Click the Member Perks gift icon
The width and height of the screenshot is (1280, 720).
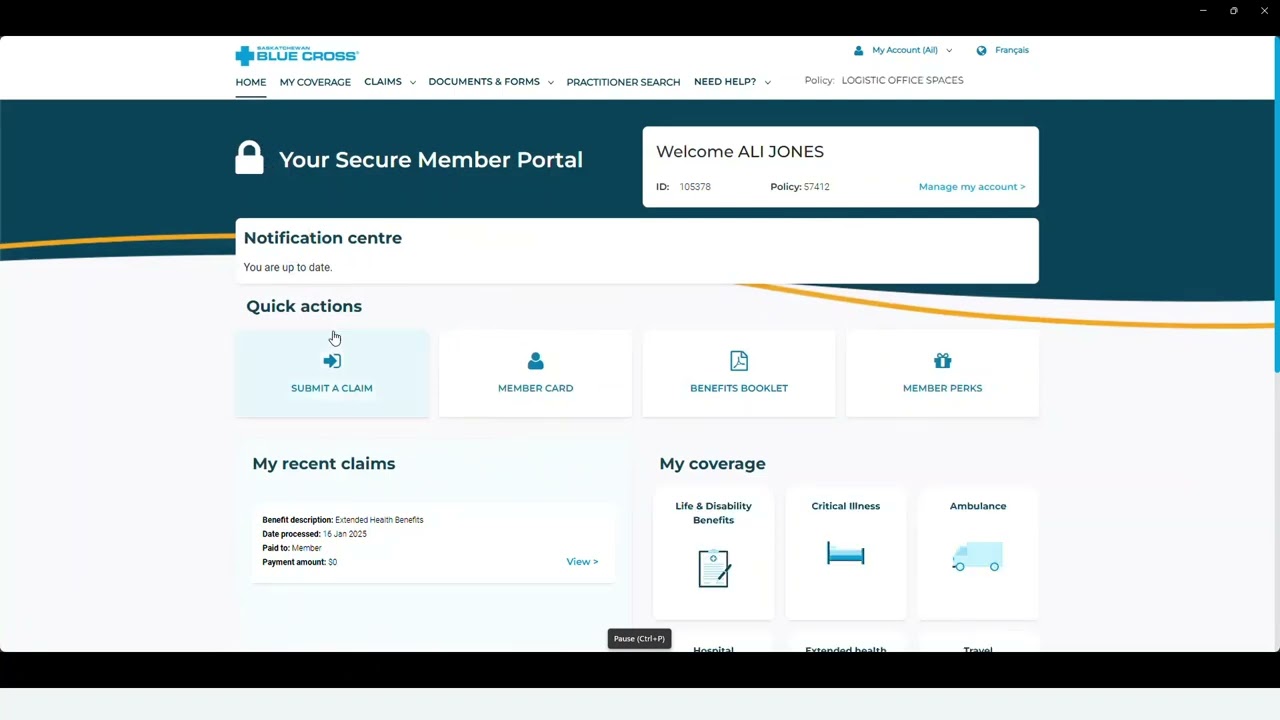coord(942,361)
